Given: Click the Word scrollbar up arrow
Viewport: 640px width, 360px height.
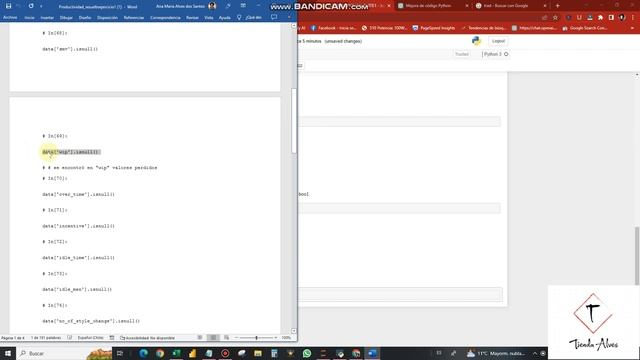Looking at the screenshot, I should pos(294,26).
